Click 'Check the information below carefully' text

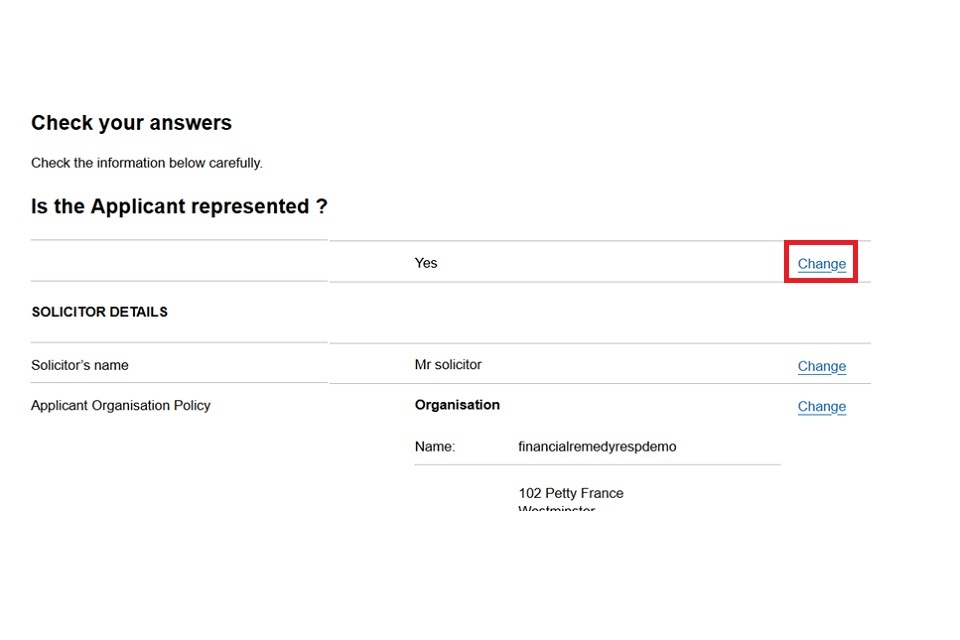coord(146,163)
